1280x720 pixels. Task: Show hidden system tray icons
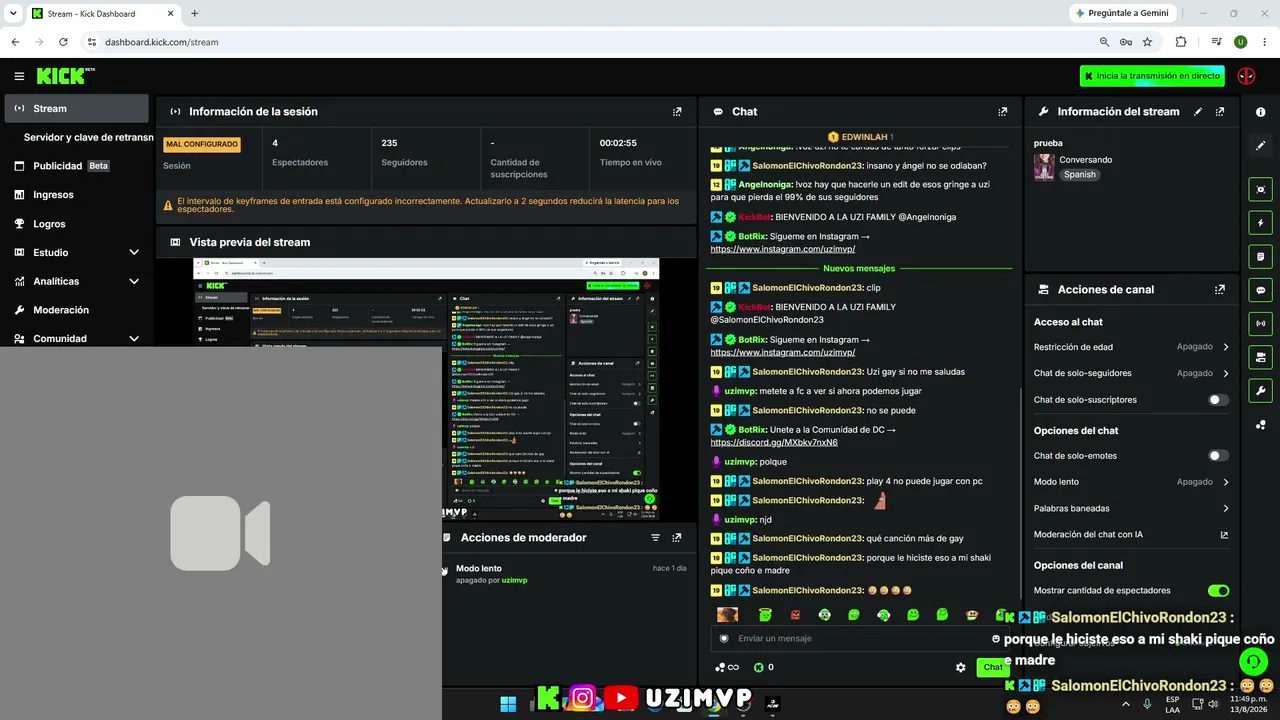click(1126, 704)
